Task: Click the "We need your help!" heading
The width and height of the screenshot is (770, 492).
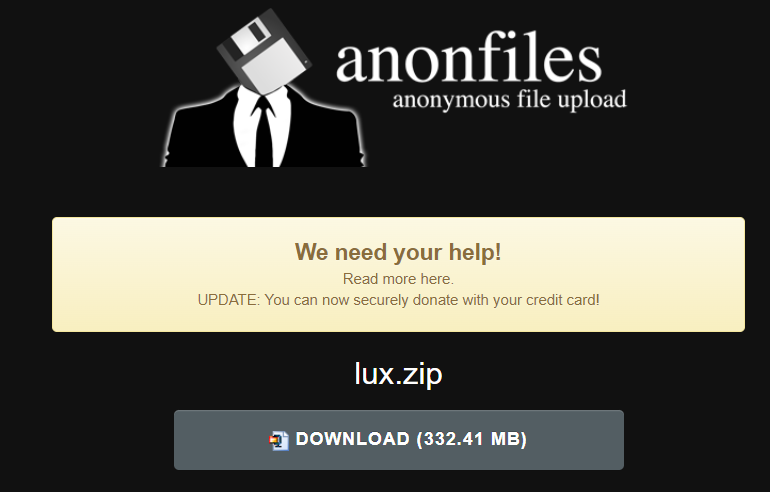Action: pos(398,252)
